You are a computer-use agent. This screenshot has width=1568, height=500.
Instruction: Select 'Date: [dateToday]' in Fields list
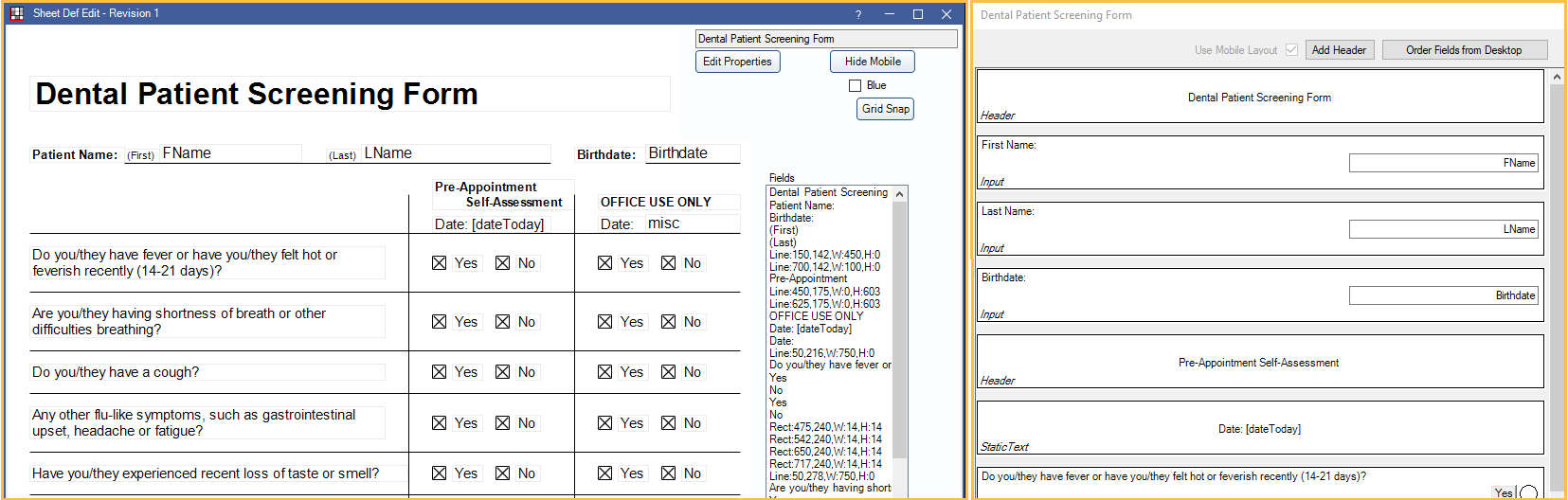point(810,329)
